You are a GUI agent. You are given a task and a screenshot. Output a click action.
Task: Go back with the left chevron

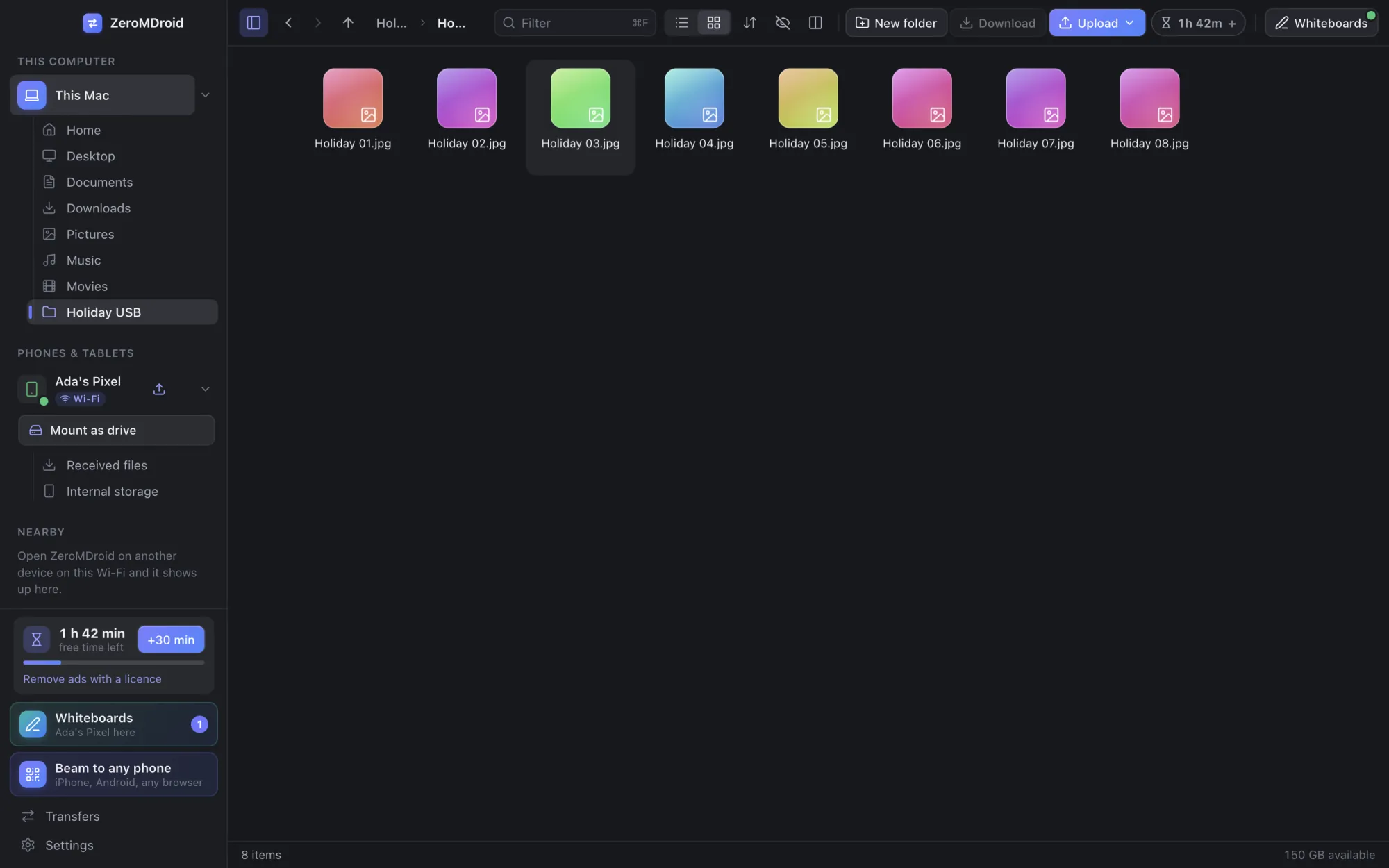tap(288, 23)
